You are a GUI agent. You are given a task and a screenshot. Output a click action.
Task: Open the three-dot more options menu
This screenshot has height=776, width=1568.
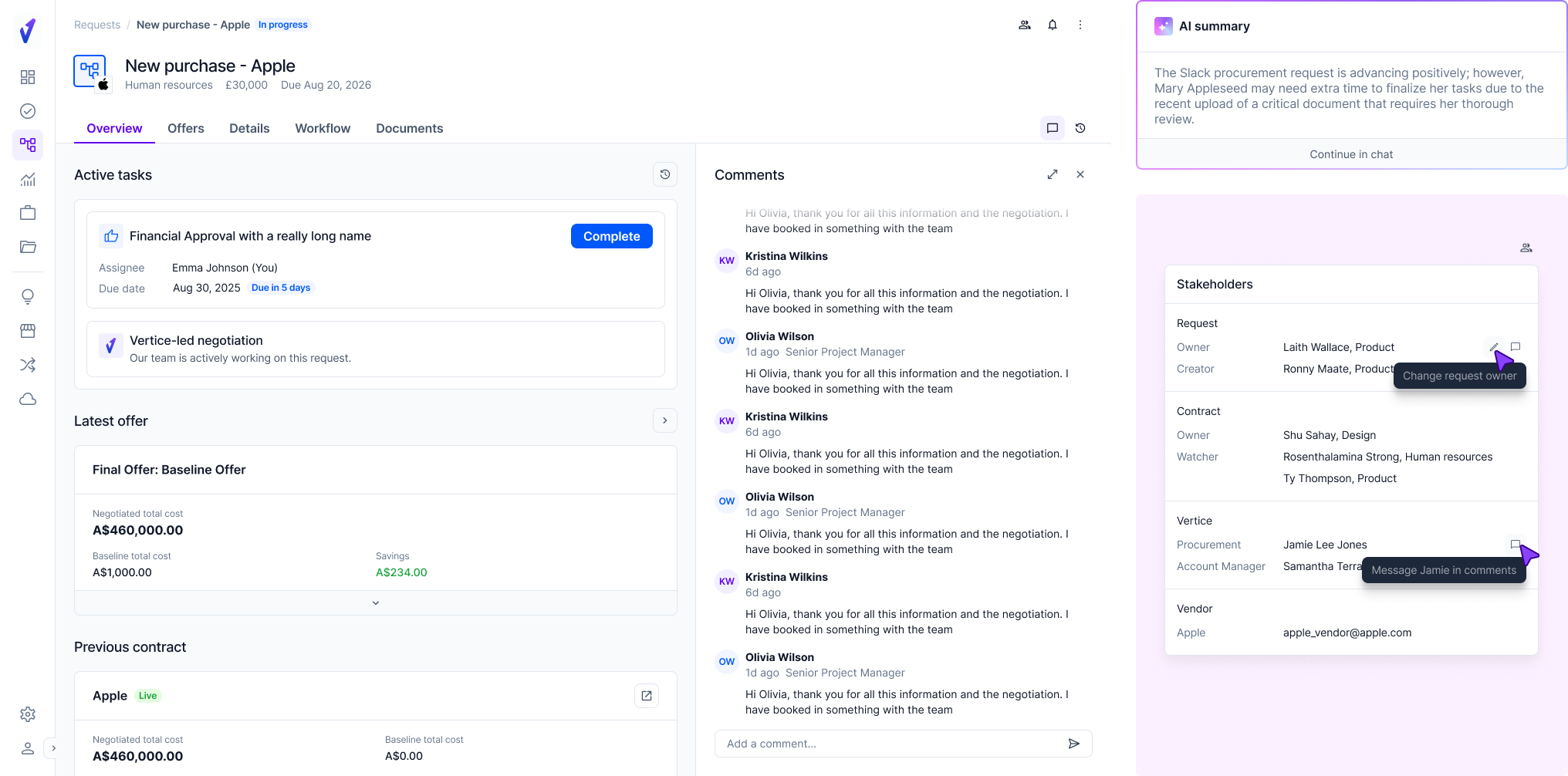(1080, 25)
